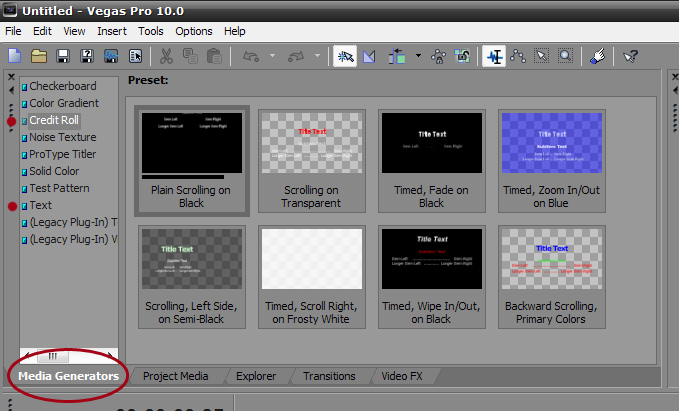Viewport: 679px width, 411px height.
Task: Toggle Auto Ripple button
Action: coord(397,56)
